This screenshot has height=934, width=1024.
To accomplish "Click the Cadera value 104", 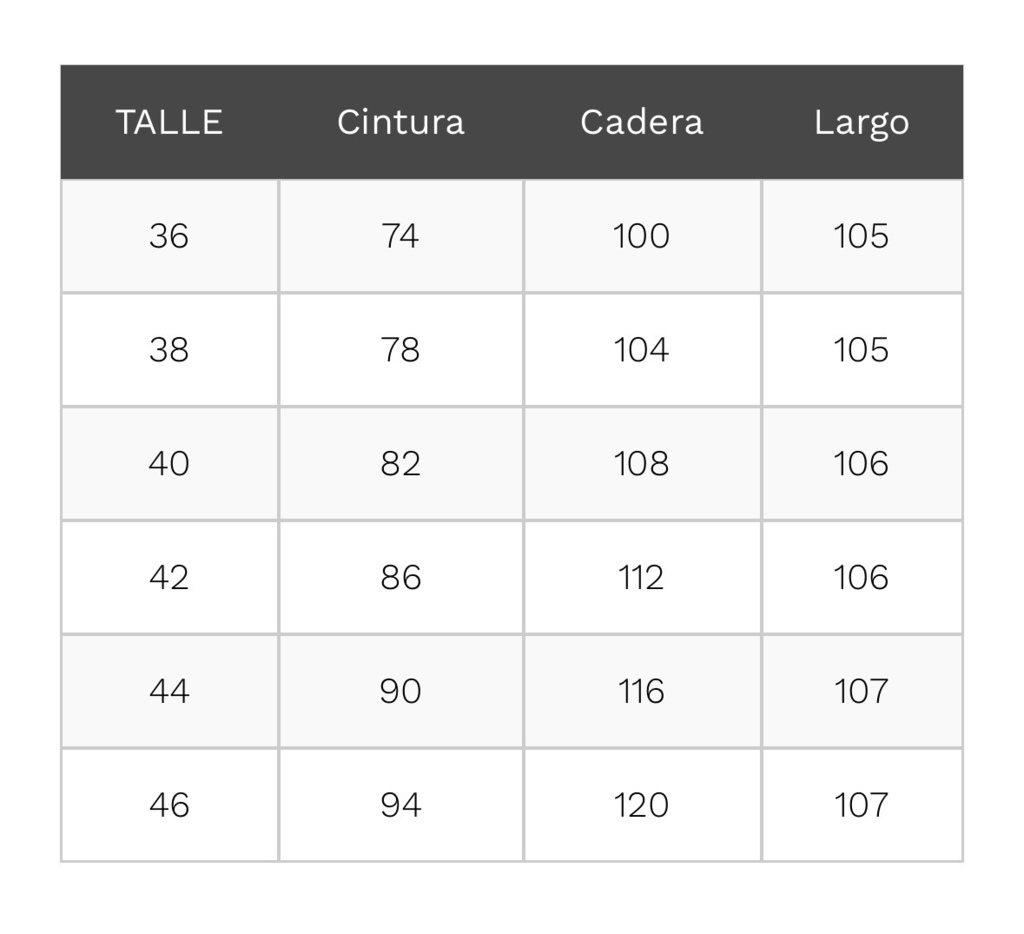I will (641, 349).
